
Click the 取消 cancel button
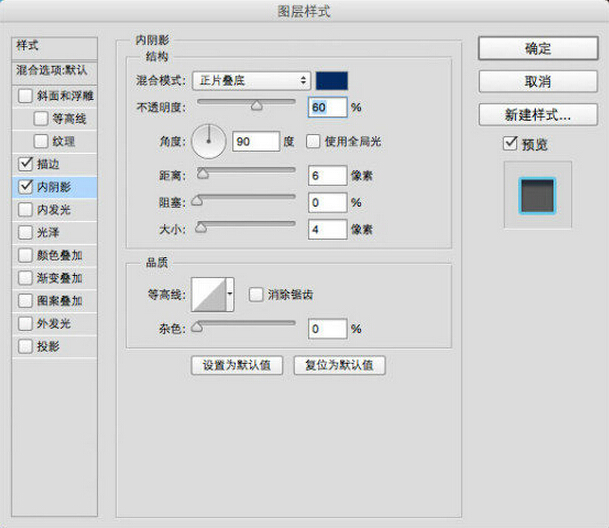tap(538, 82)
